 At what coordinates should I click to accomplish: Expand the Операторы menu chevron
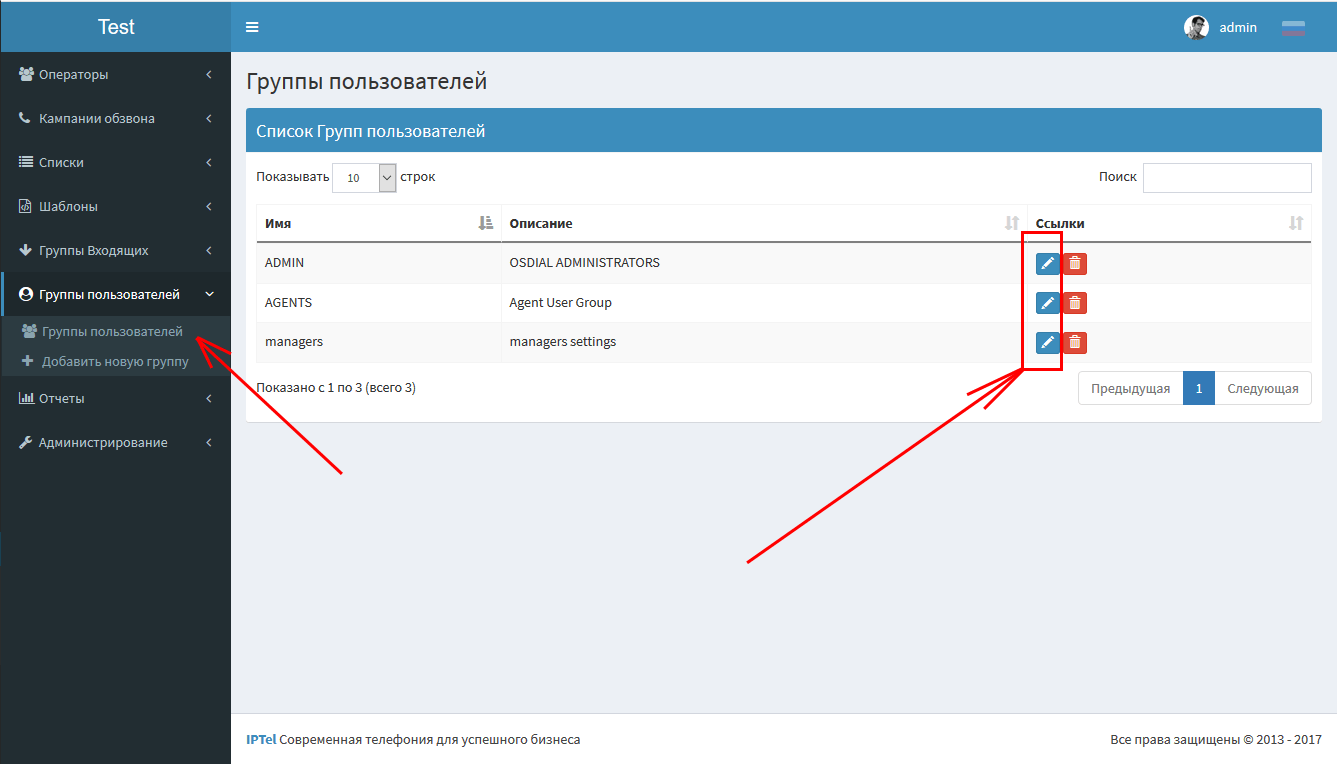pos(209,74)
